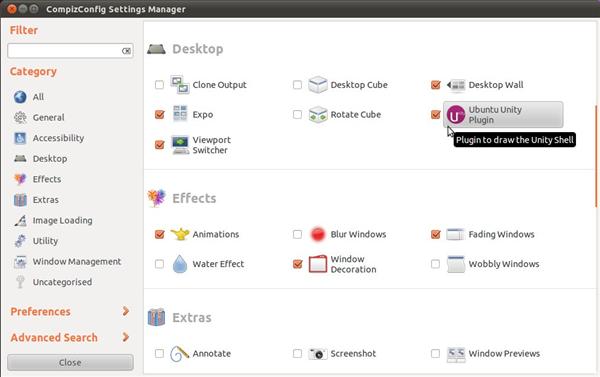Click the Blur Windows red ball icon
Screen dimensions: 600x377
pyautogui.click(x=318, y=234)
